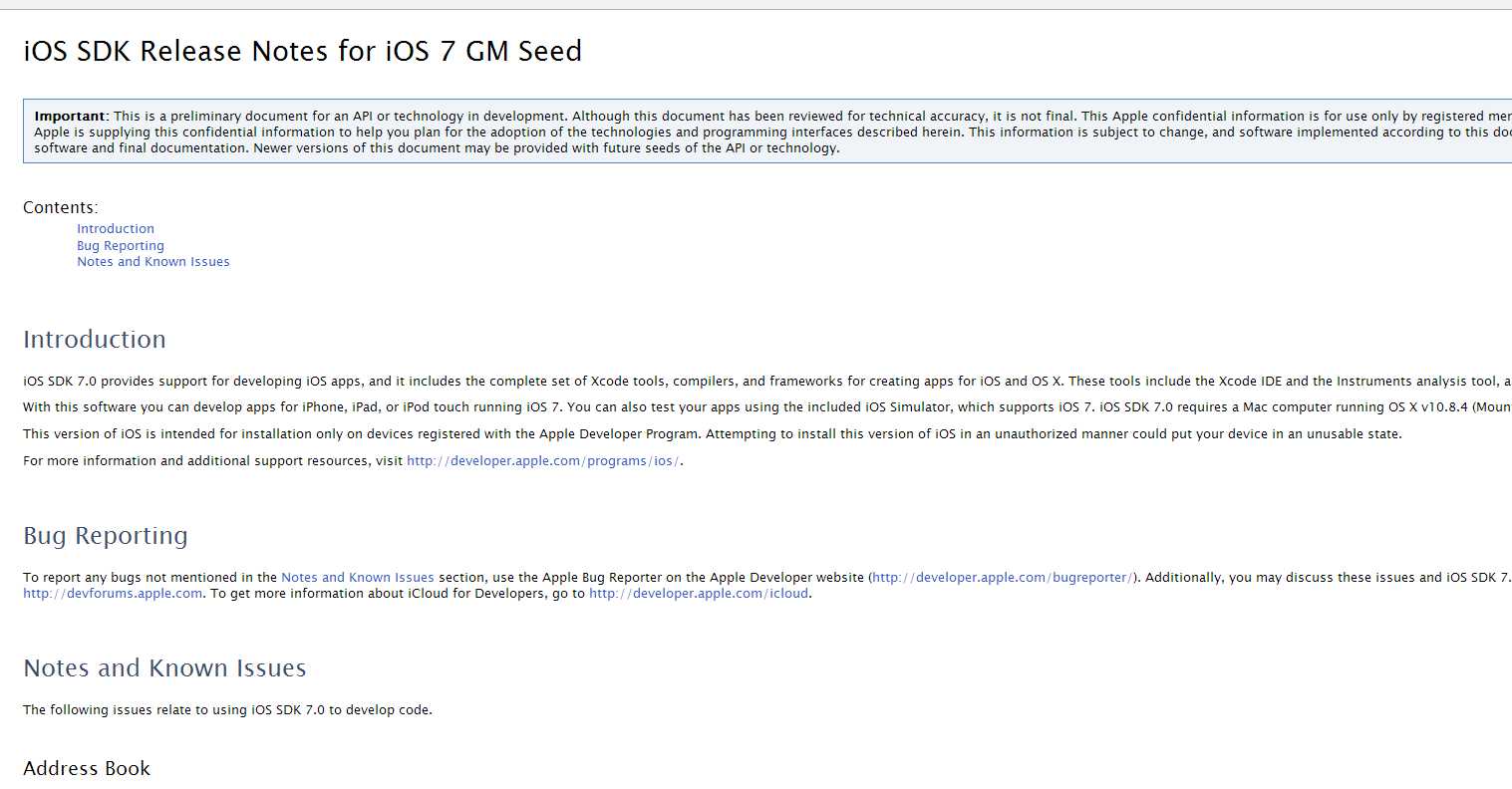The height and width of the screenshot is (789, 1512).
Task: Select the Bug Reporting section heading
Action: coord(106,536)
